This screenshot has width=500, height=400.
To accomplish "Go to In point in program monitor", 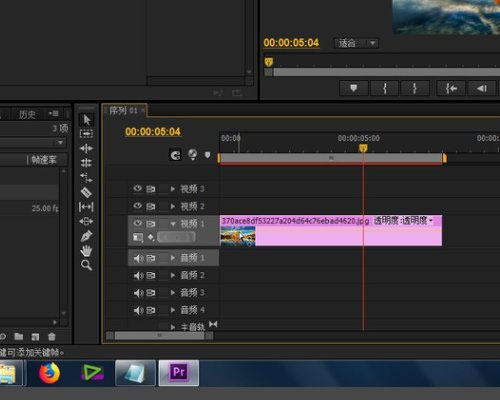I will [451, 88].
